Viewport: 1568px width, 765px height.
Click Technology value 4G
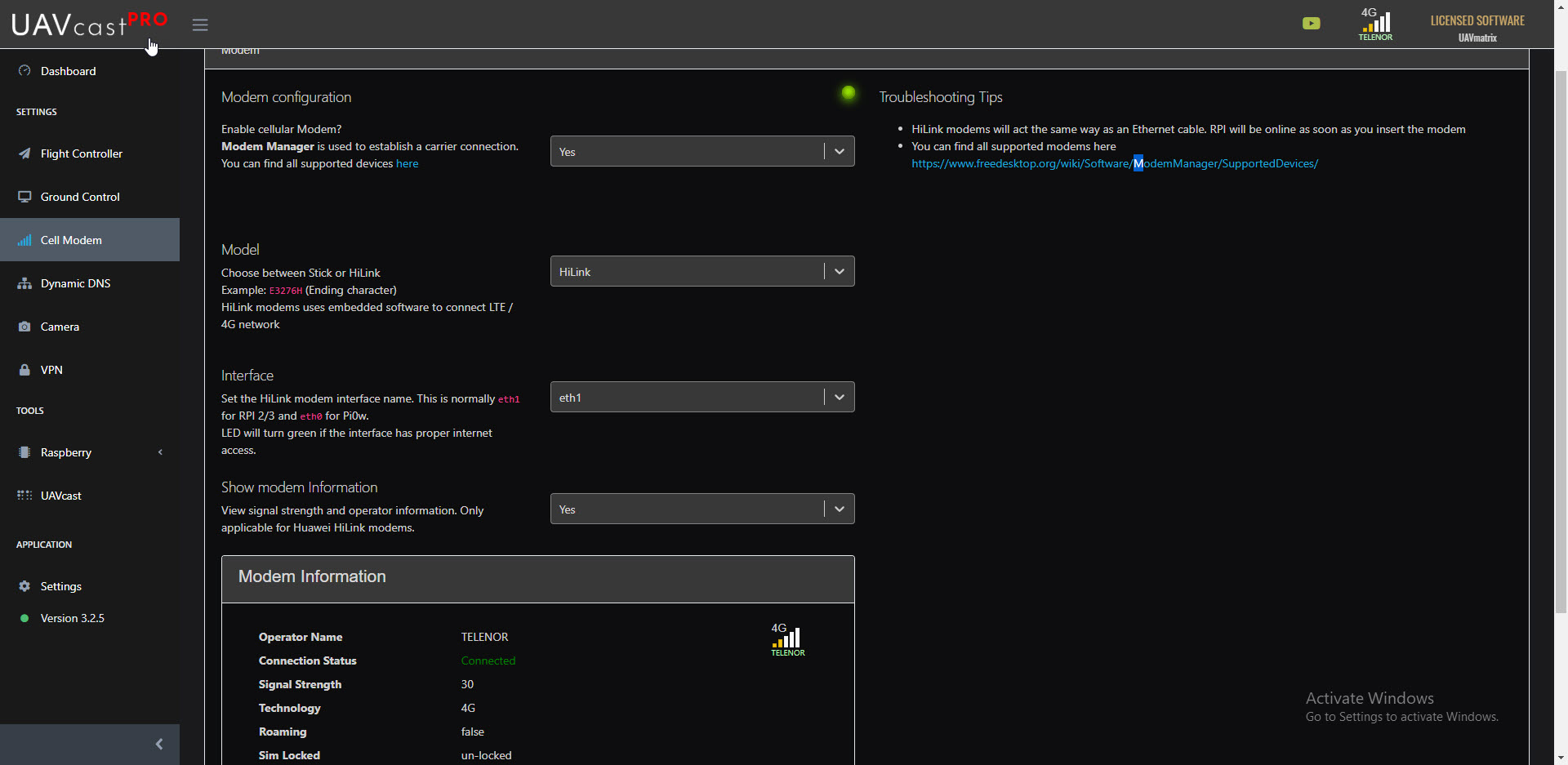tap(468, 708)
